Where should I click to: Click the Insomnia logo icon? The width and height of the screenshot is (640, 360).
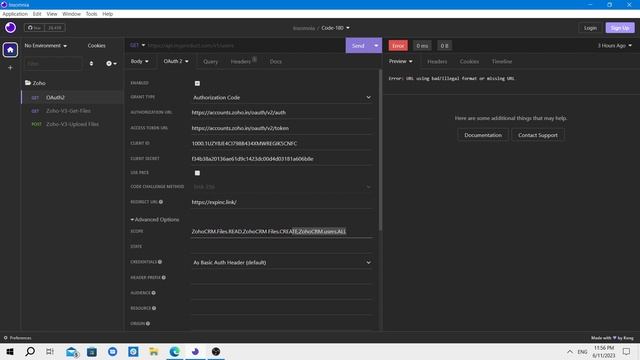tap(10, 28)
